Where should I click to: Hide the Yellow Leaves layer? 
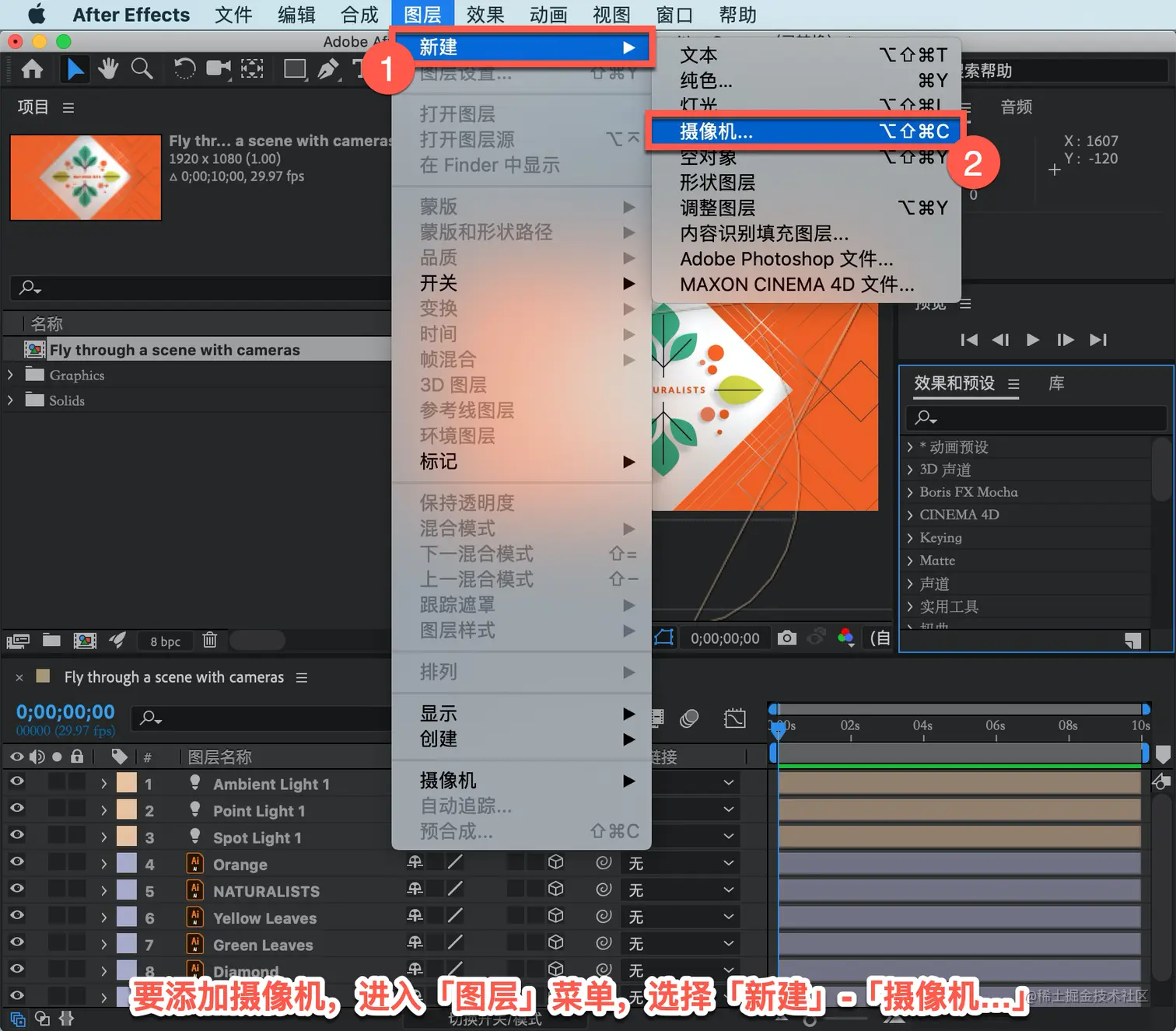pyautogui.click(x=16, y=916)
